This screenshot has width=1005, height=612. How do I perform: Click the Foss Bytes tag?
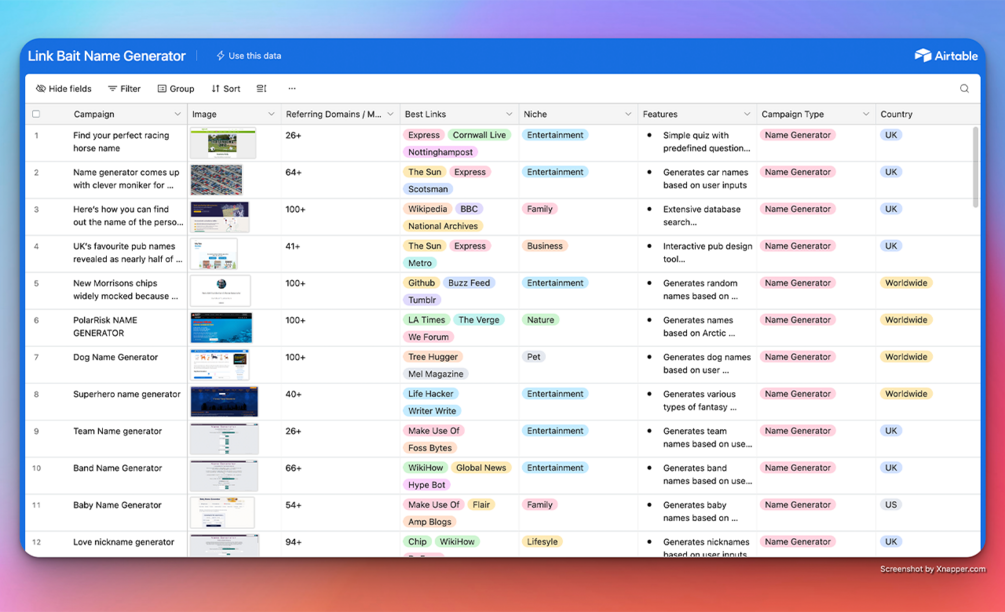[430, 448]
